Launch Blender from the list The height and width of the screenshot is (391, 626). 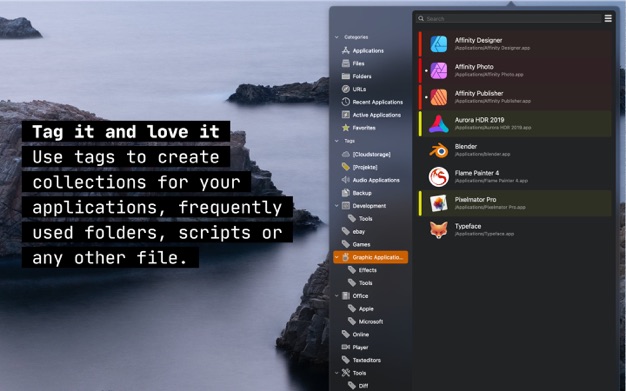point(515,150)
